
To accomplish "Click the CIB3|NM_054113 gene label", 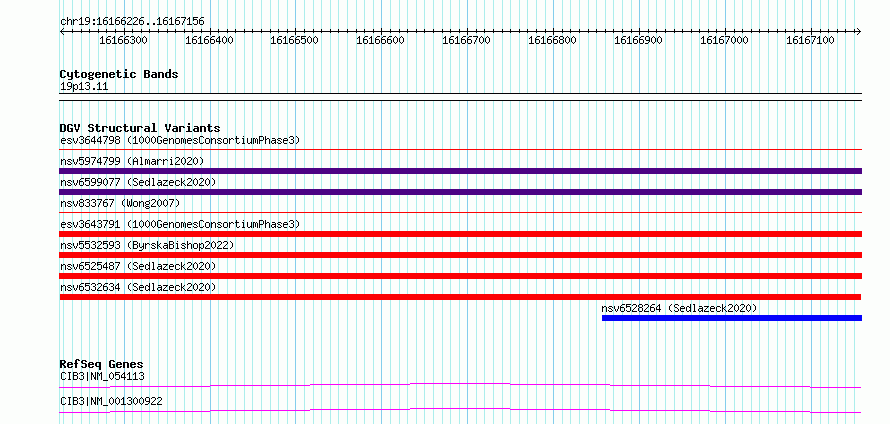I will point(102,376).
